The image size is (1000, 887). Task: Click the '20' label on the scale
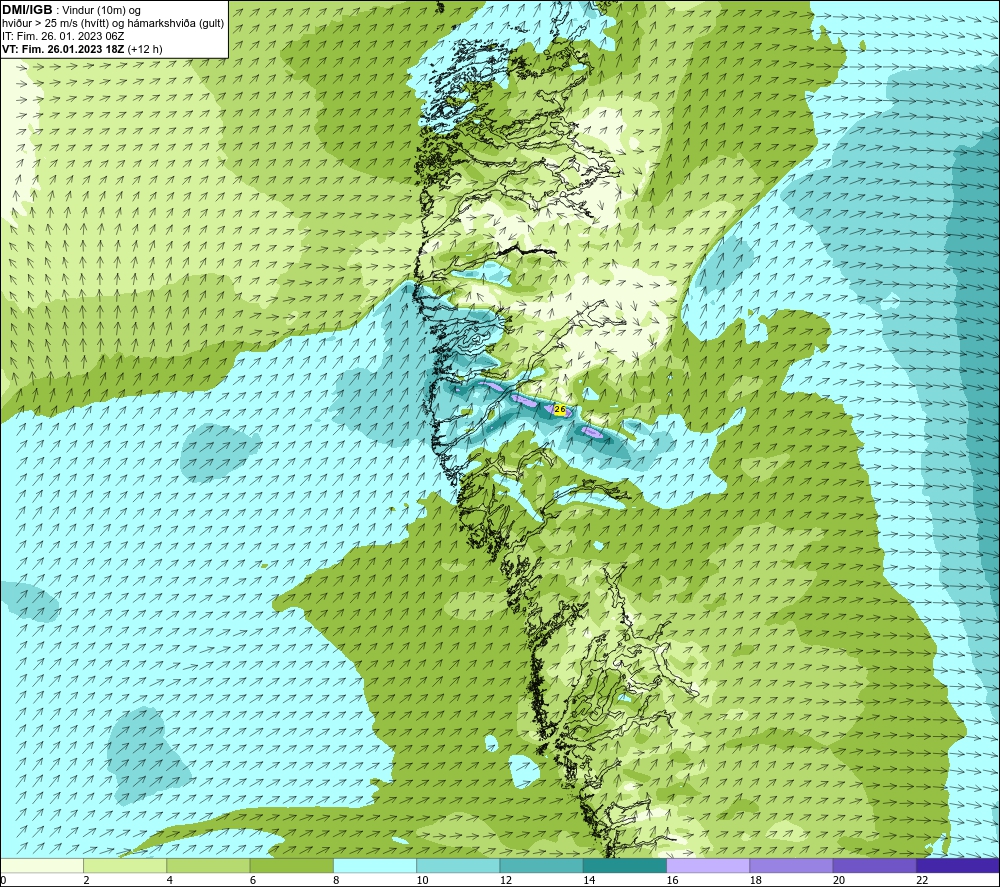coord(839,880)
